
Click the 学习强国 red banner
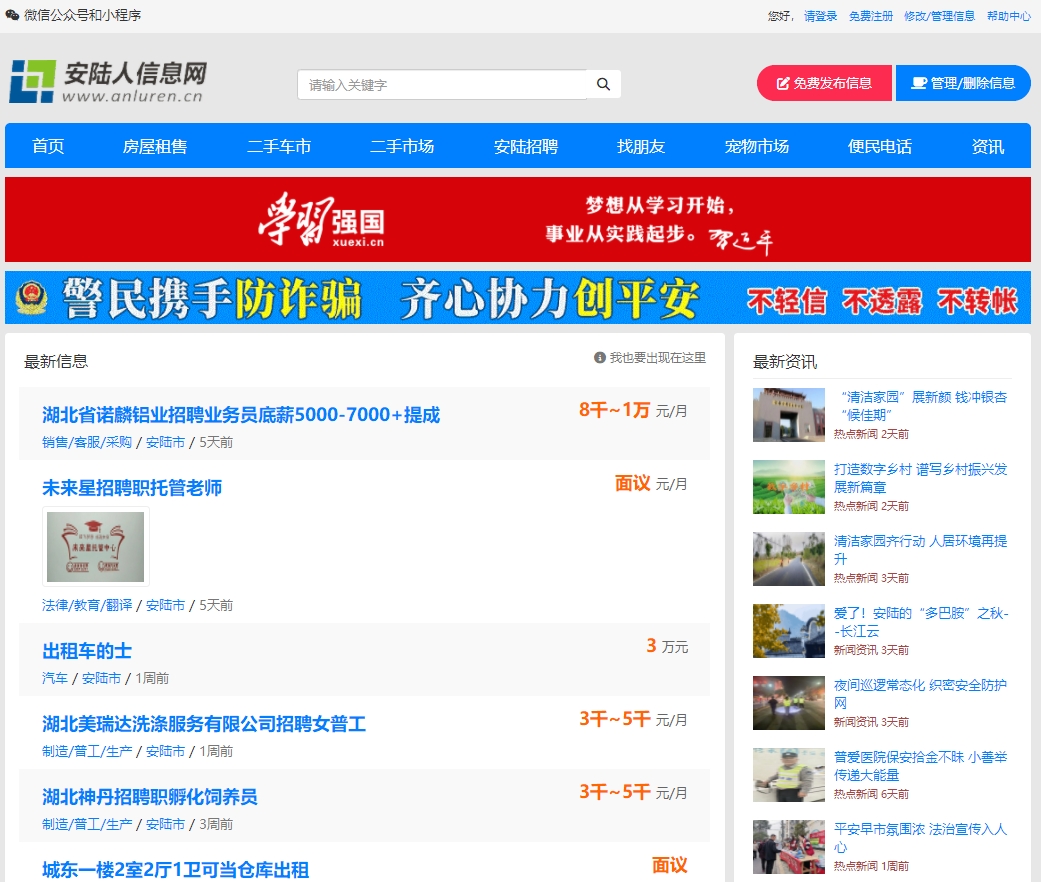coord(518,220)
